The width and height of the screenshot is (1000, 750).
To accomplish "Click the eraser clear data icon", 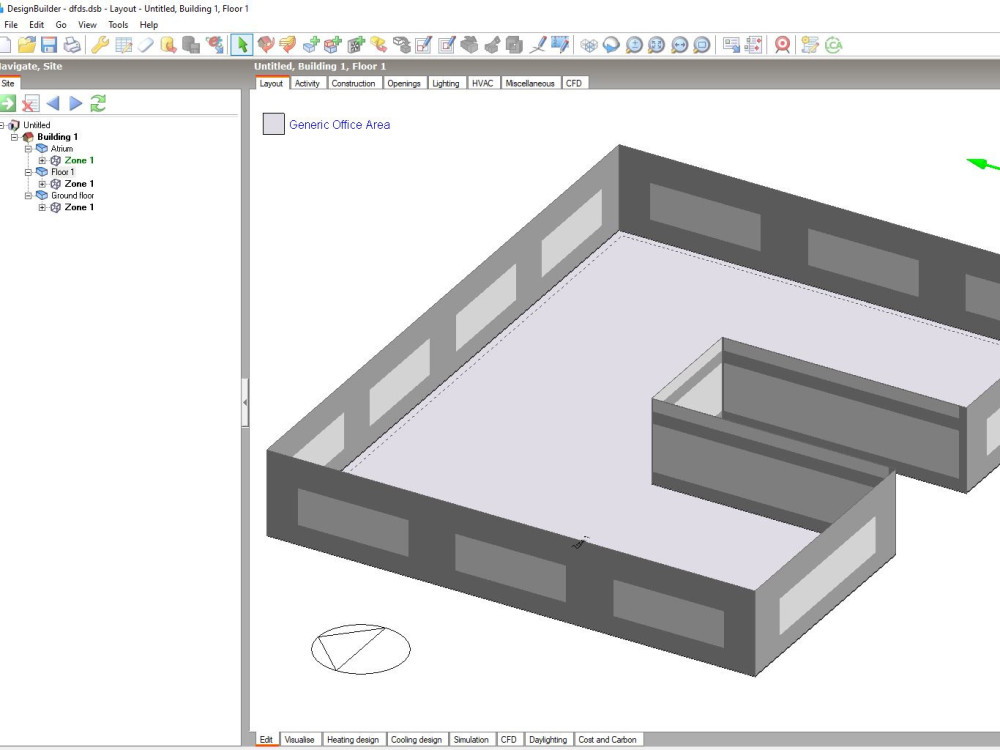I will pyautogui.click(x=145, y=45).
